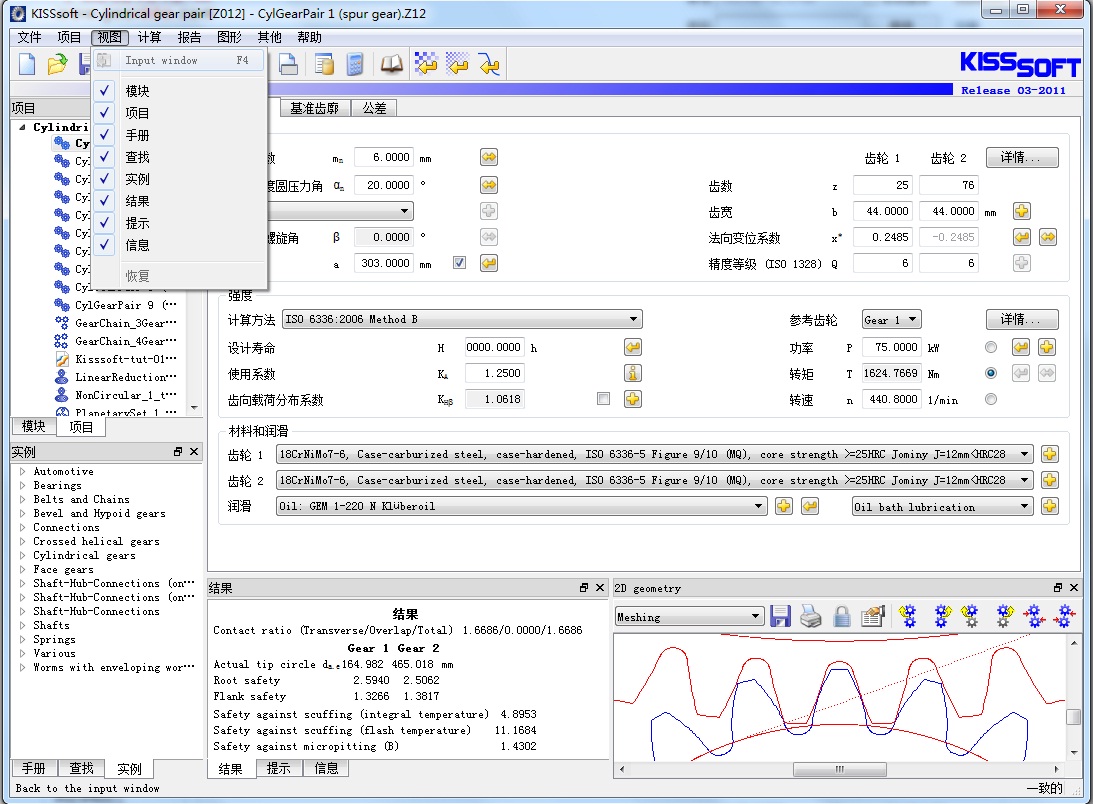The width and height of the screenshot is (1093, 804).
Task: Switch to the 基准齿廓 tab
Action: [x=314, y=108]
